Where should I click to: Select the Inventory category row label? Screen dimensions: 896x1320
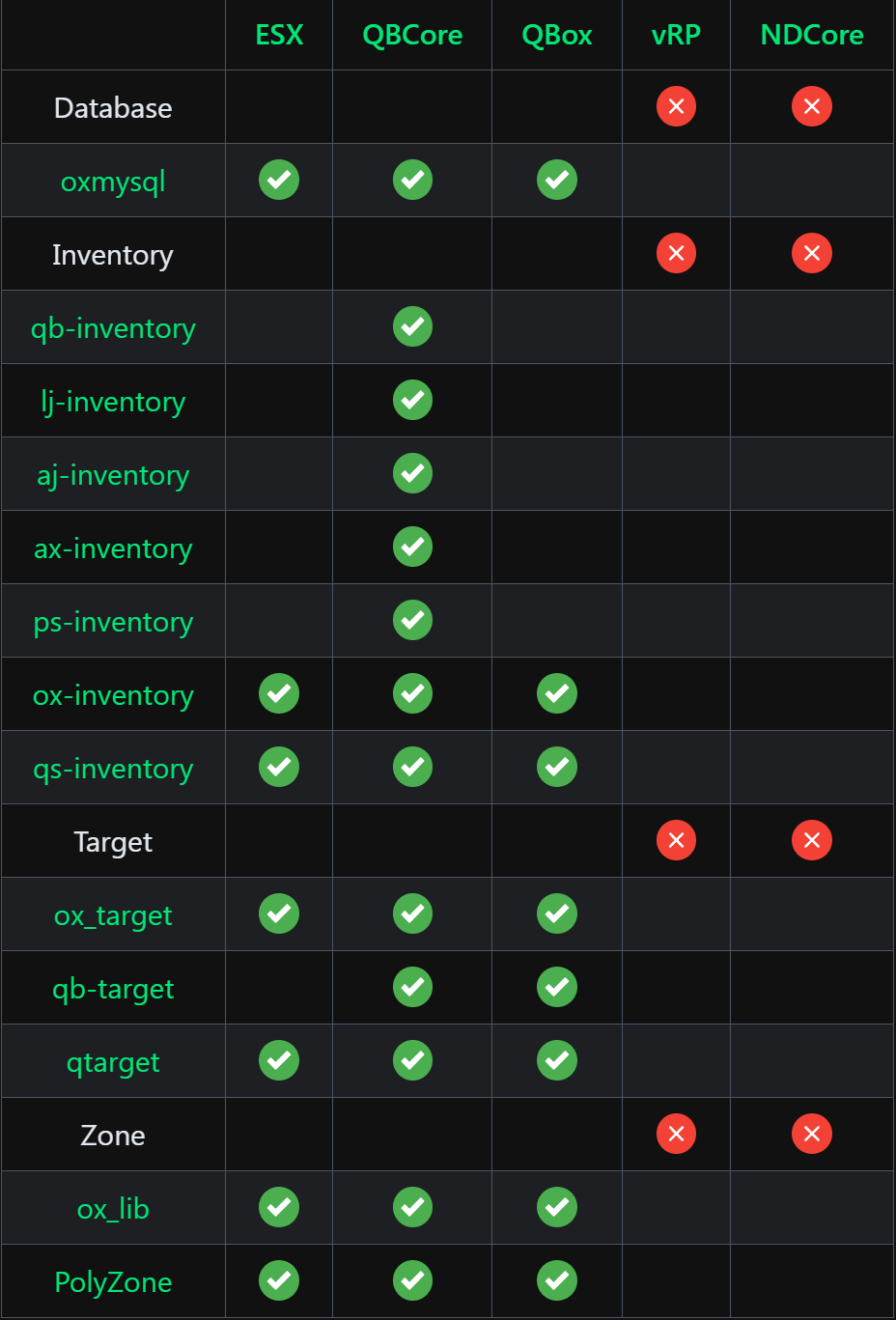(x=113, y=255)
